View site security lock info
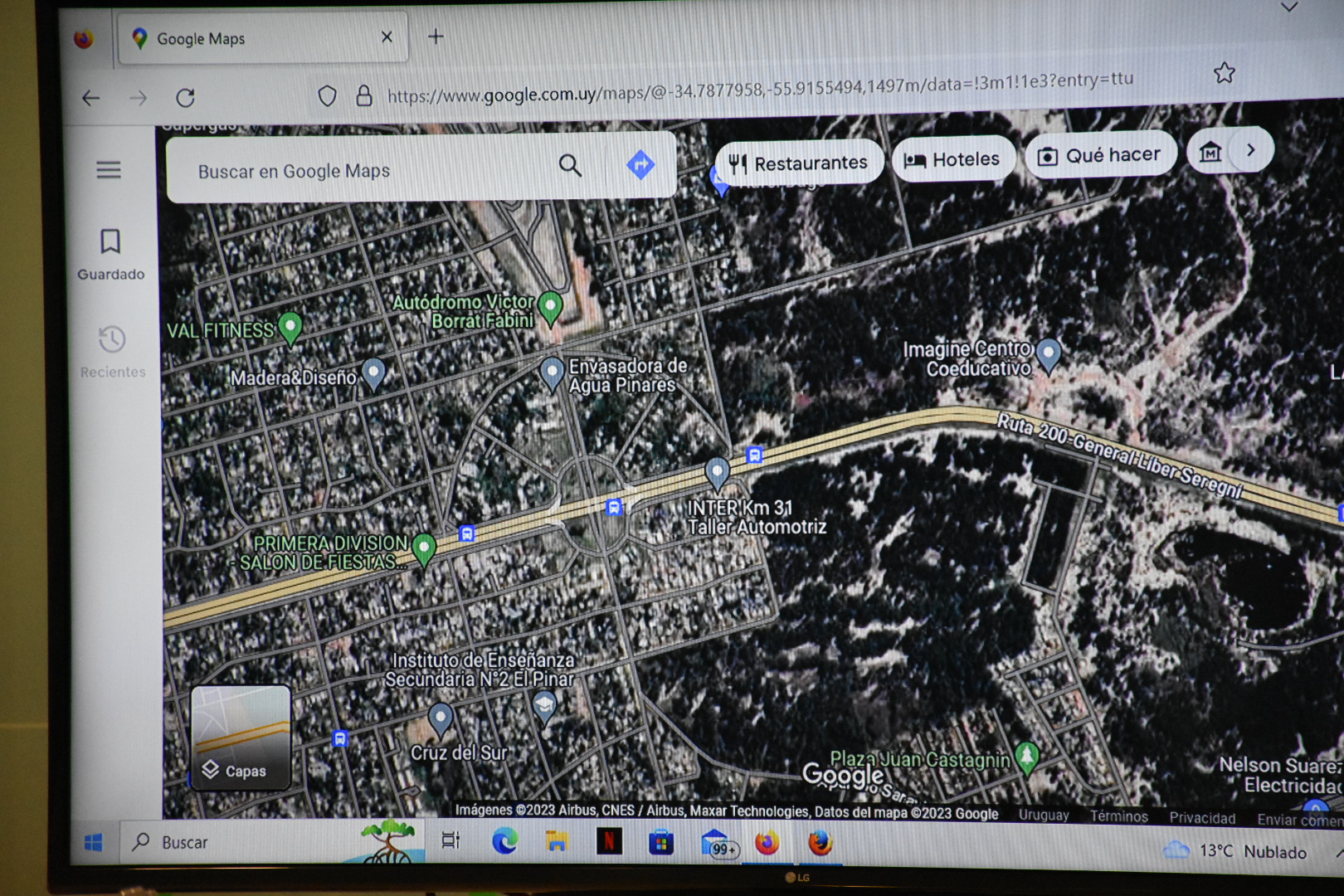Image resolution: width=1344 pixels, height=896 pixels. (x=364, y=96)
